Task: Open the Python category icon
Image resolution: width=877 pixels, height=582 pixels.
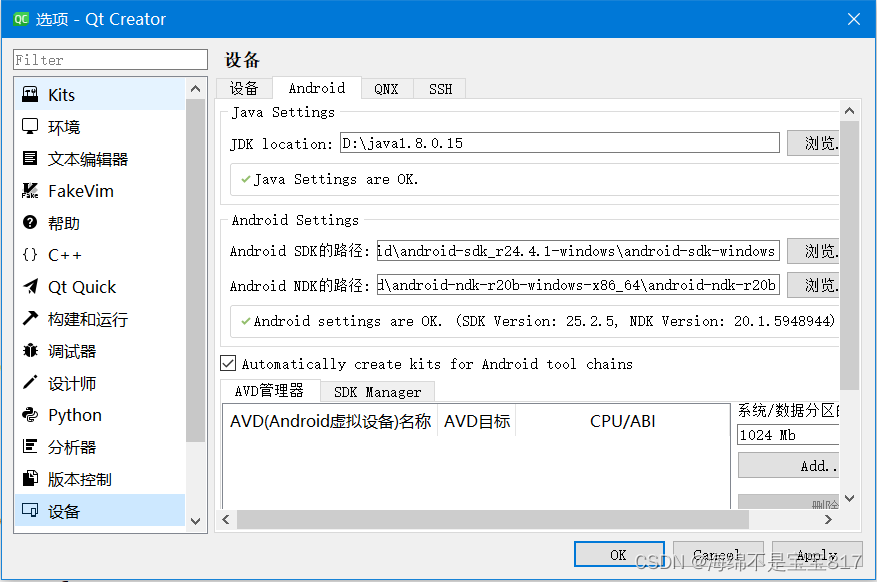Action: pyautogui.click(x=30, y=415)
